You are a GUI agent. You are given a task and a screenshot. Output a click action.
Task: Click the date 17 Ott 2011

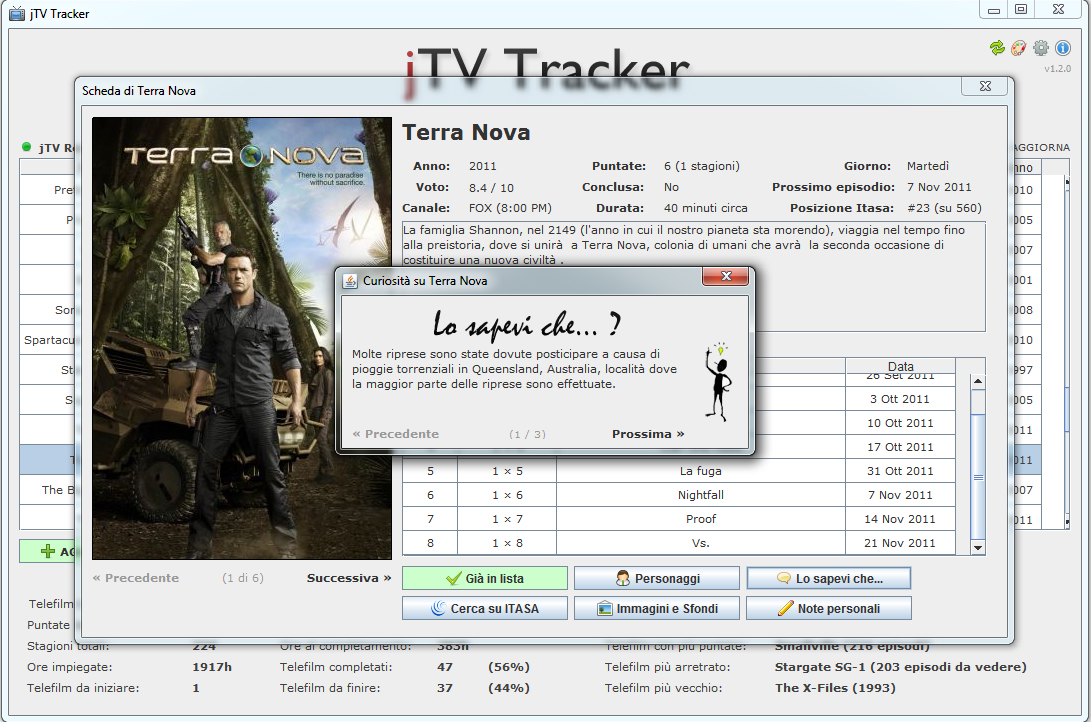click(900, 447)
